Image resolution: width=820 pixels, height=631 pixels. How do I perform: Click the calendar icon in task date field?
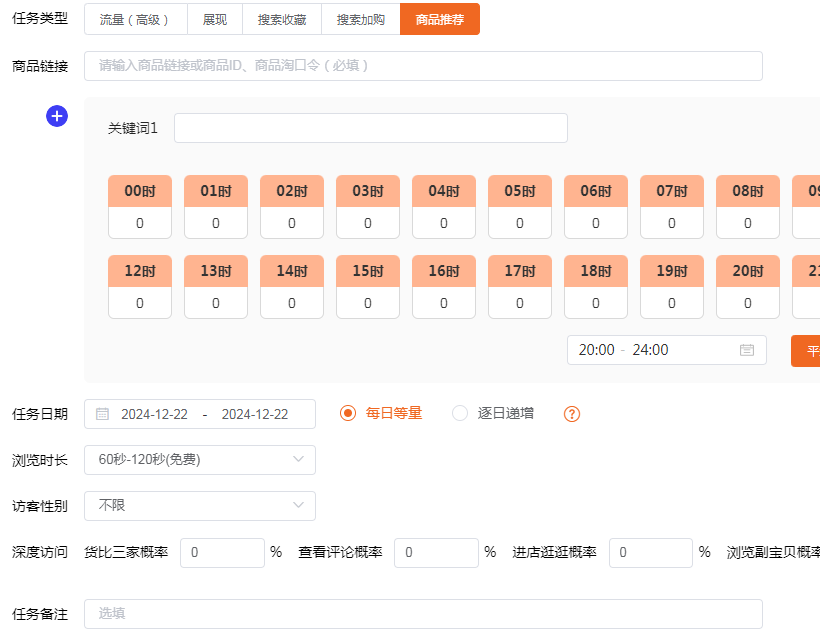(x=102, y=414)
